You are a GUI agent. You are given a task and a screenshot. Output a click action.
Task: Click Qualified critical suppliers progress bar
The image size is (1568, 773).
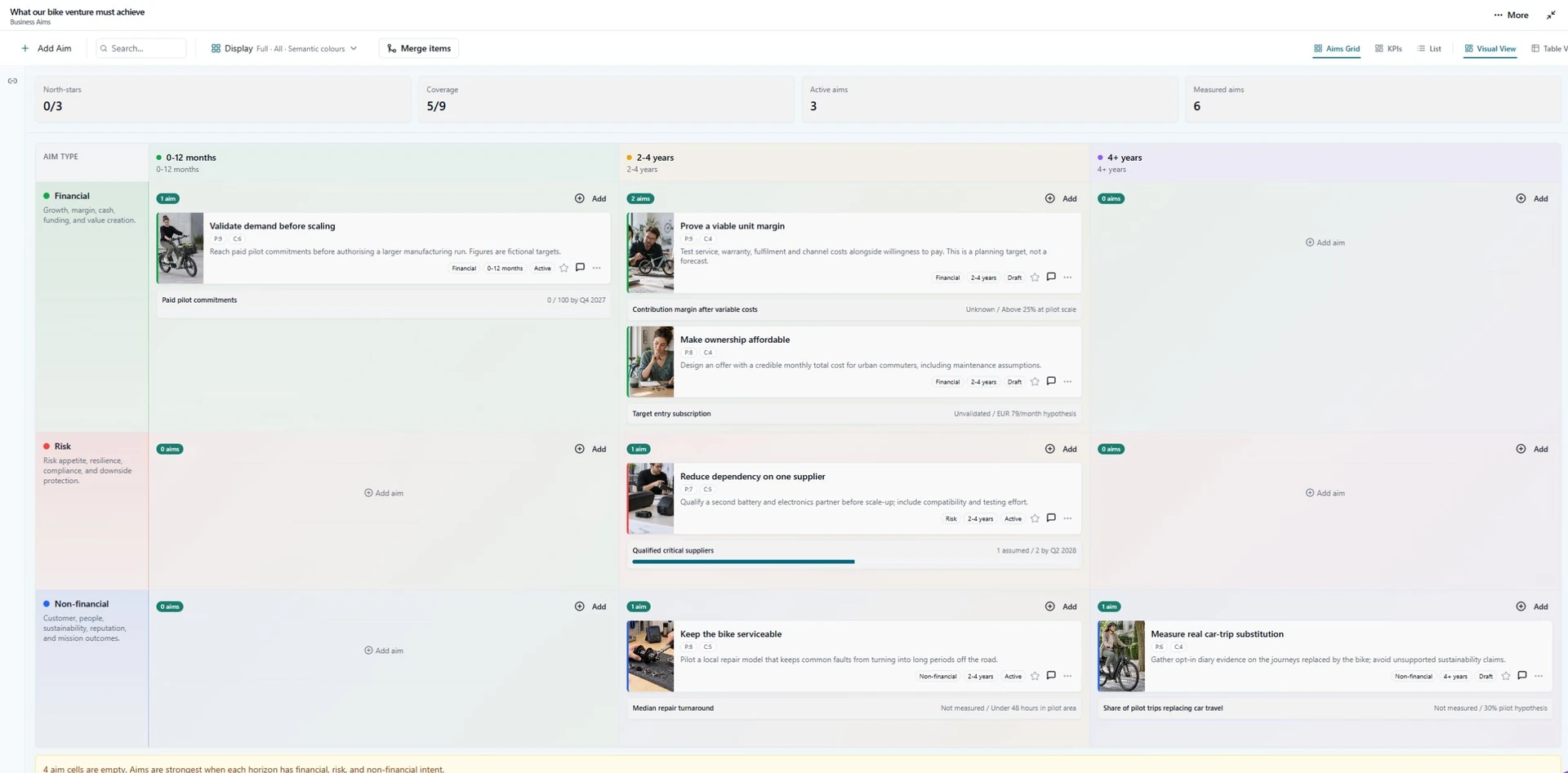(x=854, y=562)
